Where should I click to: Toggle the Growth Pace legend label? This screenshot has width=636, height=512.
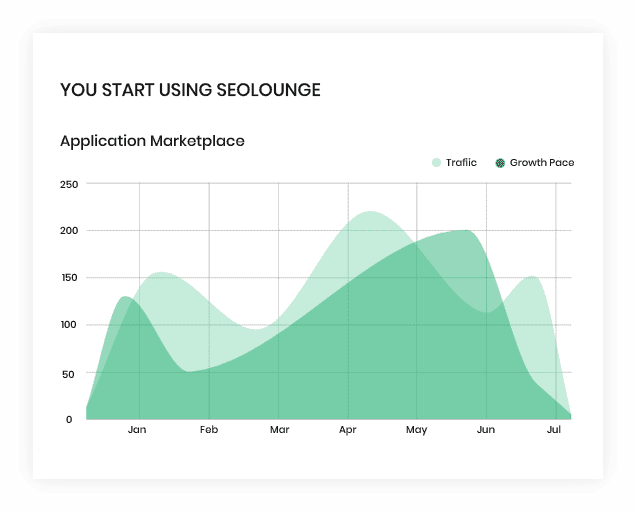(541, 163)
